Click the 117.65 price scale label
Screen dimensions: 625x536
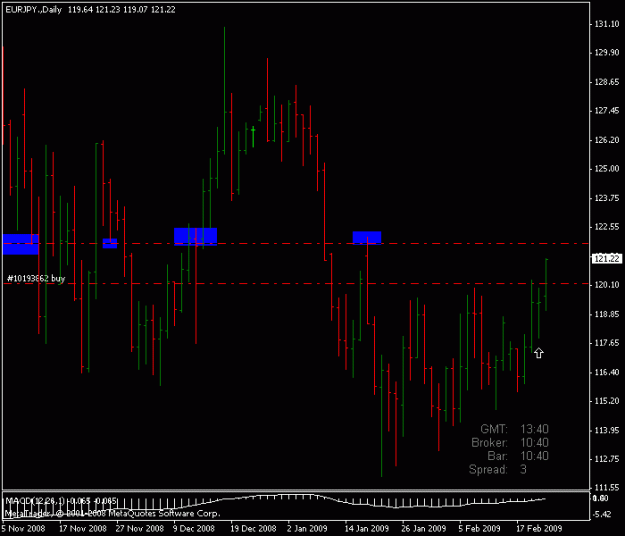pyautogui.click(x=607, y=343)
